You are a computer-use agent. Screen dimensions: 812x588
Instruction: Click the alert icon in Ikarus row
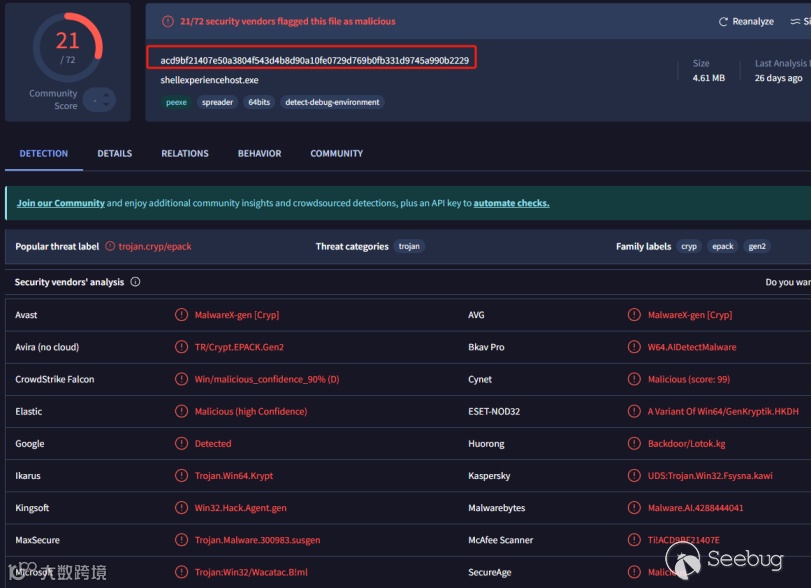(x=181, y=475)
